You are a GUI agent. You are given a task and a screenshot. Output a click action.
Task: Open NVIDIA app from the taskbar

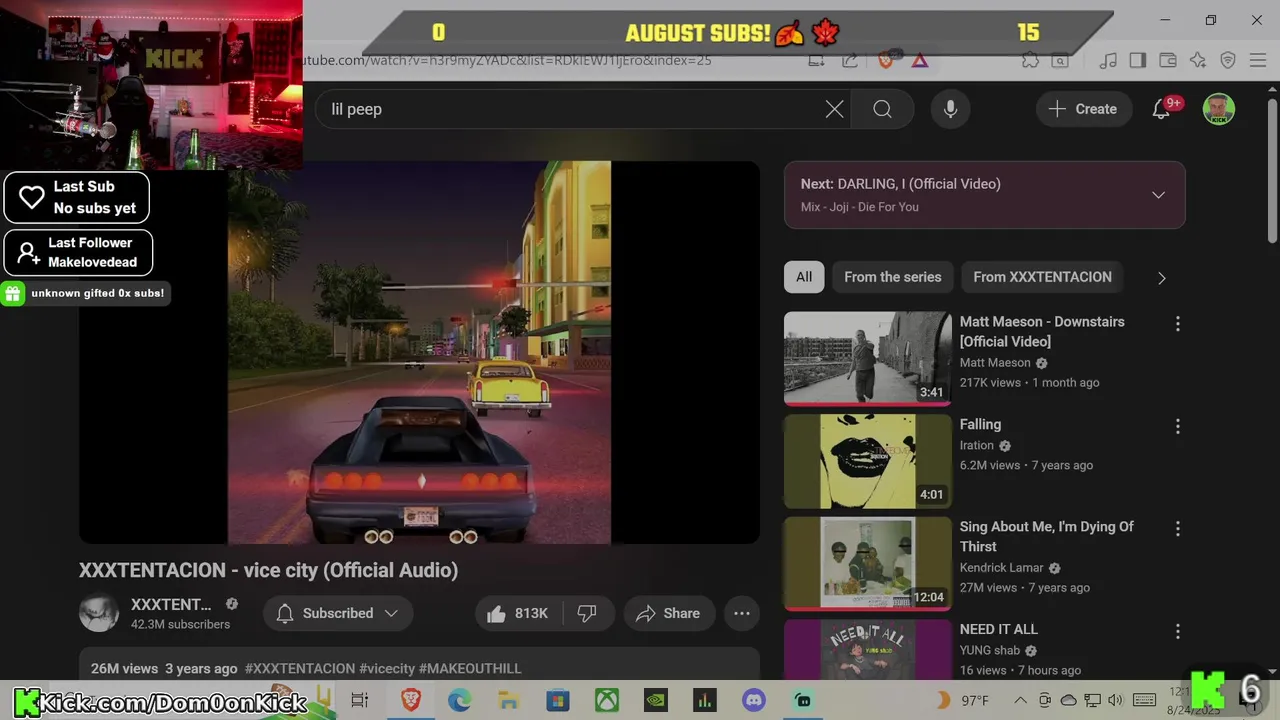pyautogui.click(x=656, y=700)
